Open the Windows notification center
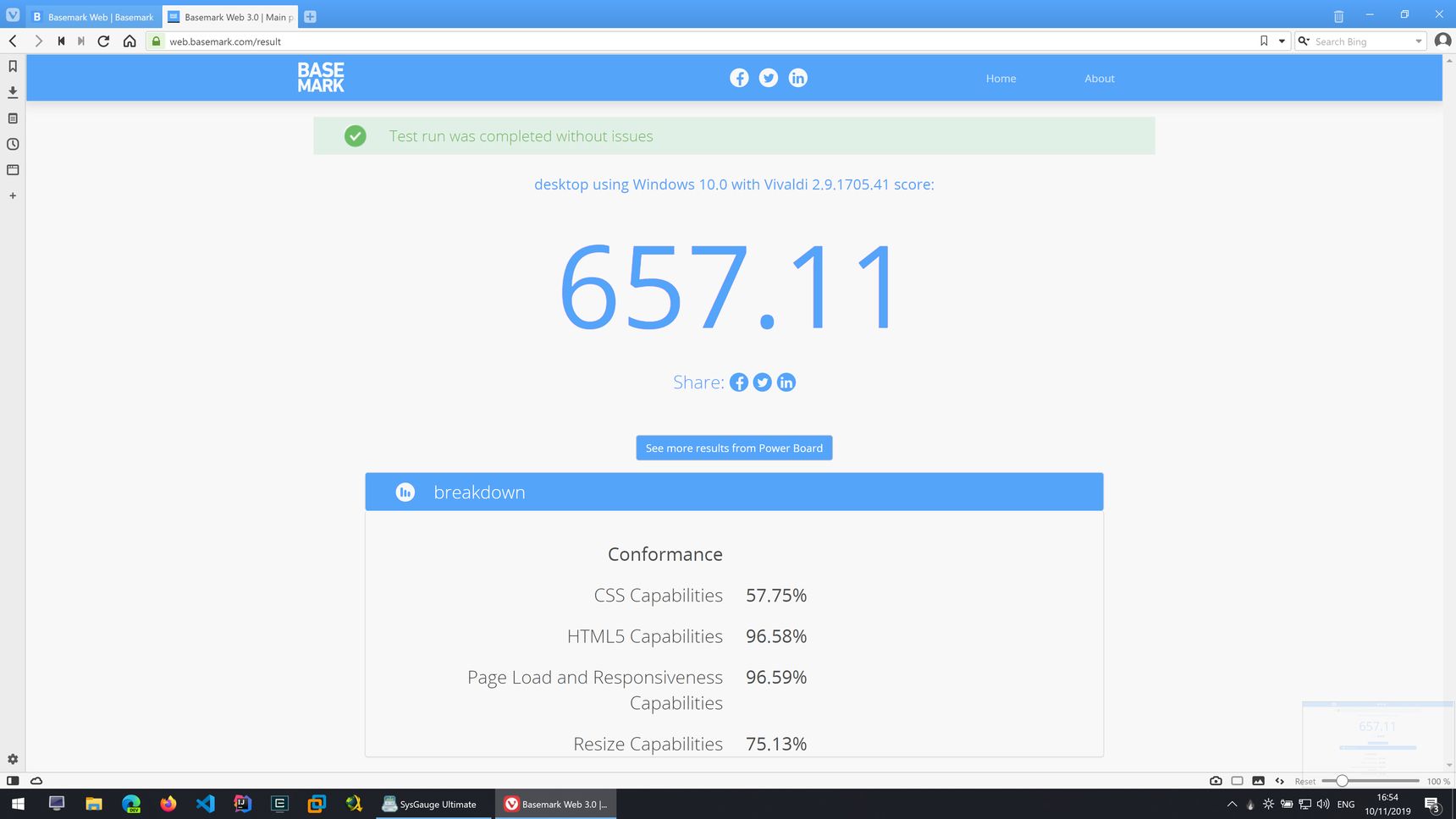1456x819 pixels. click(x=1433, y=805)
